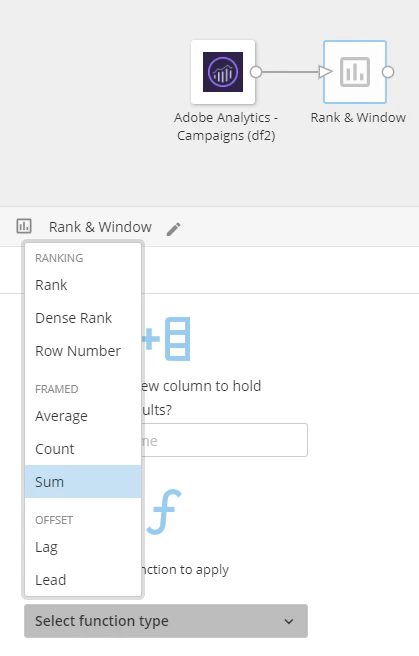The image size is (419, 656).
Task: Click the Adobe Analytics node icon
Action: 223,72
